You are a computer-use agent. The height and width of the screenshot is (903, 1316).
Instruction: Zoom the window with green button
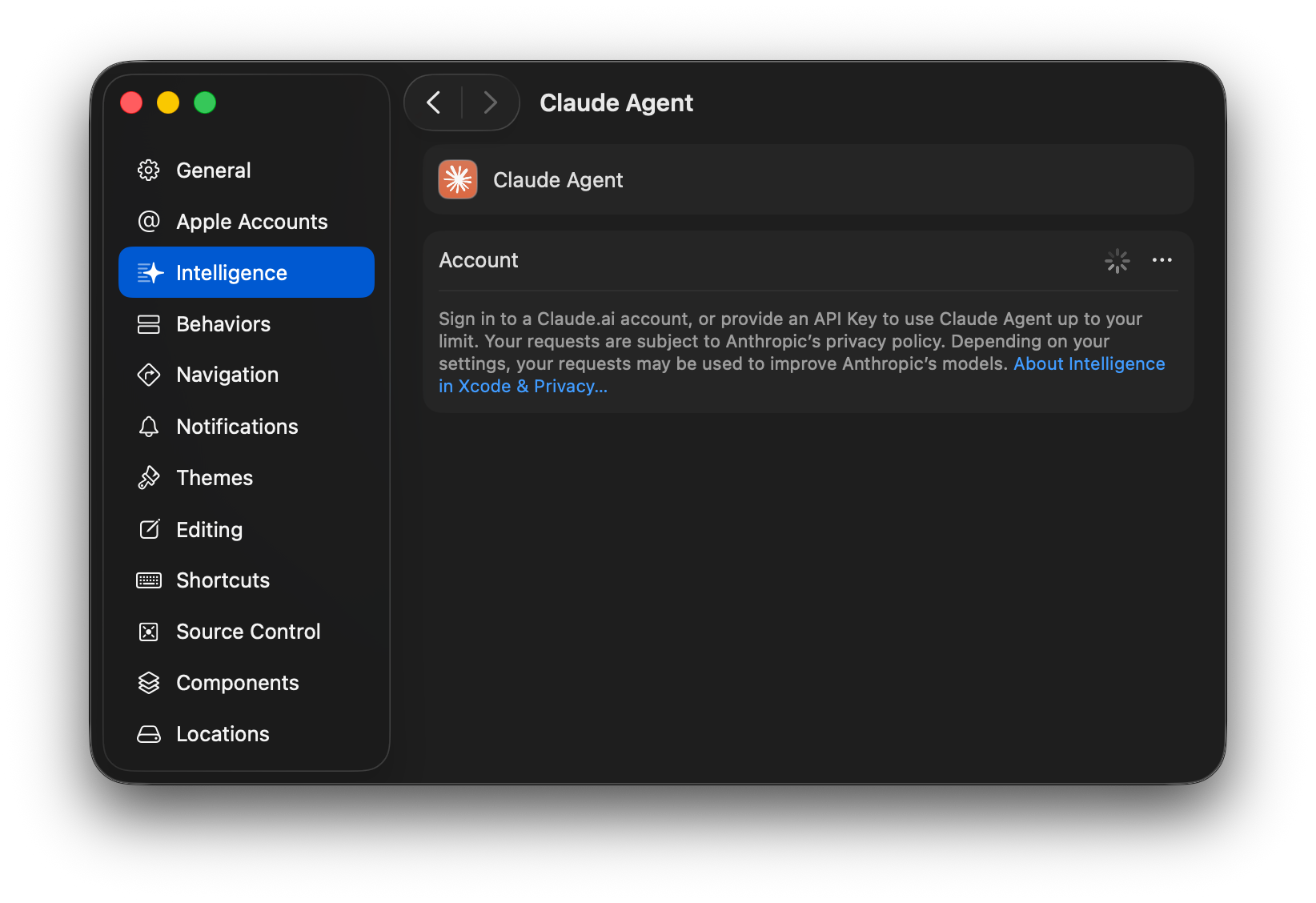pos(205,102)
